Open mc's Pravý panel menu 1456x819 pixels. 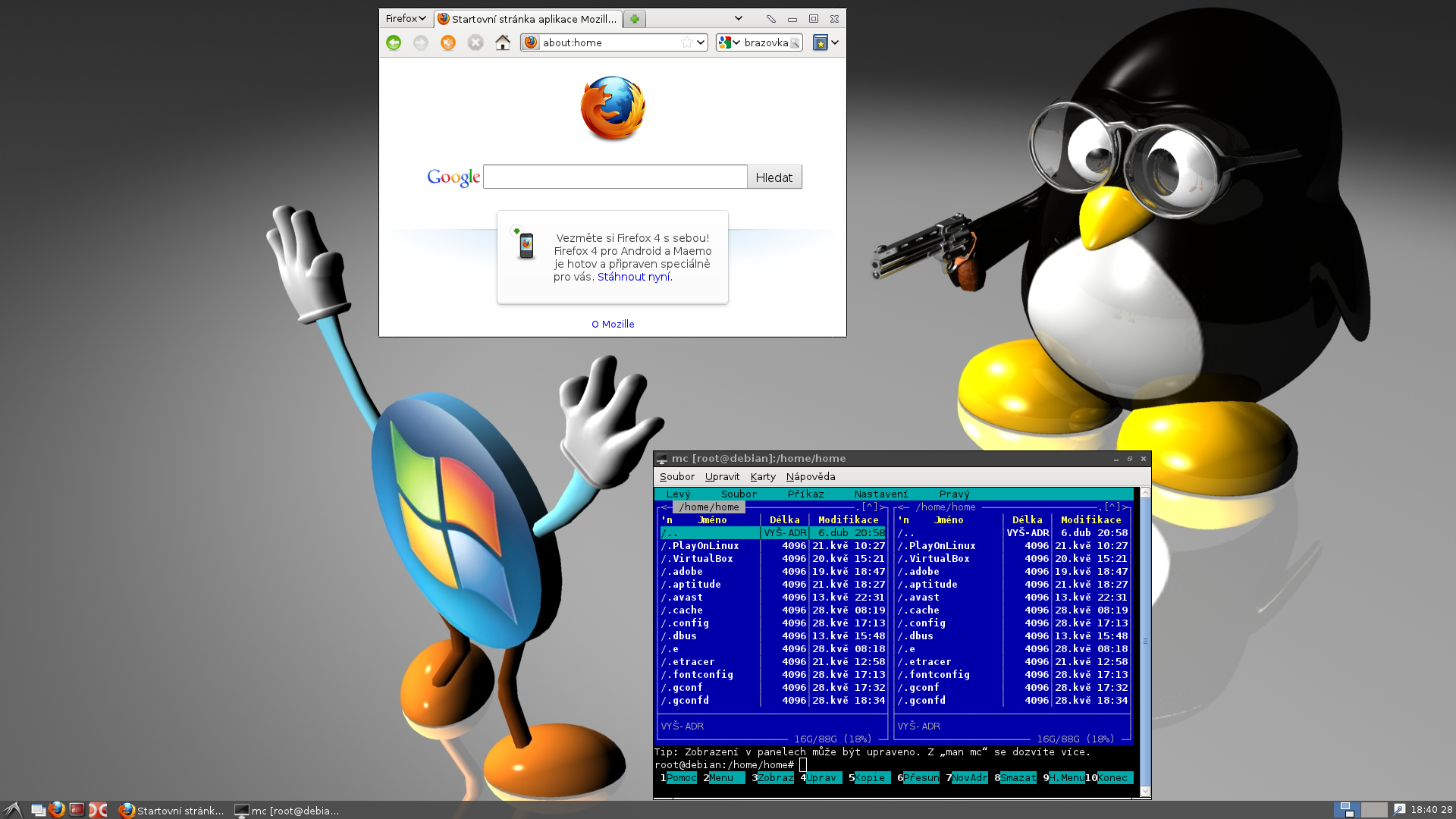(954, 494)
